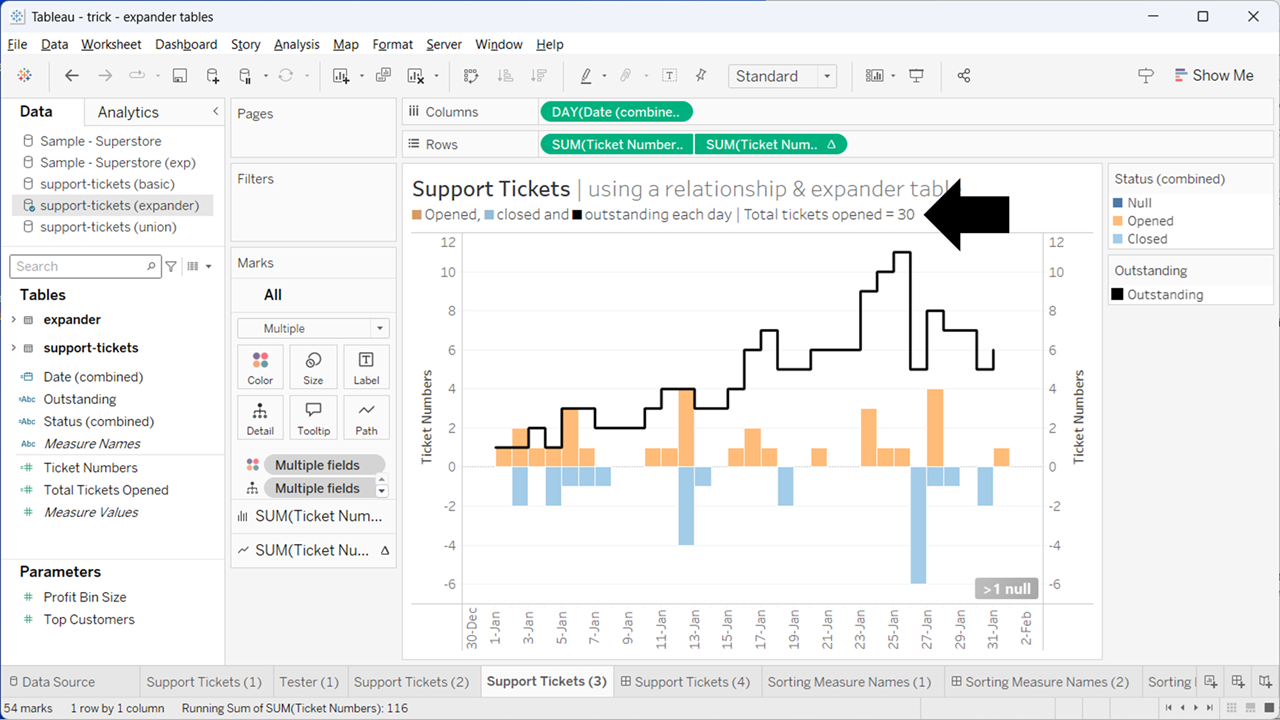Click the New Worksheet icon in toolbar
Image resolution: width=1280 pixels, height=720 pixels.
tap(343, 76)
